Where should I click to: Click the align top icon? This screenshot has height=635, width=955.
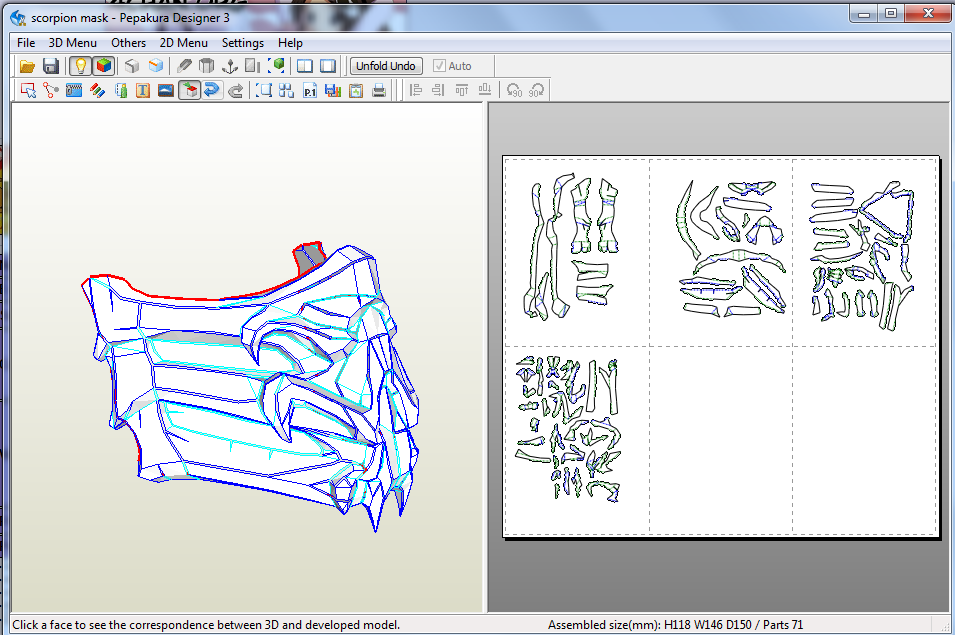pyautogui.click(x=462, y=91)
